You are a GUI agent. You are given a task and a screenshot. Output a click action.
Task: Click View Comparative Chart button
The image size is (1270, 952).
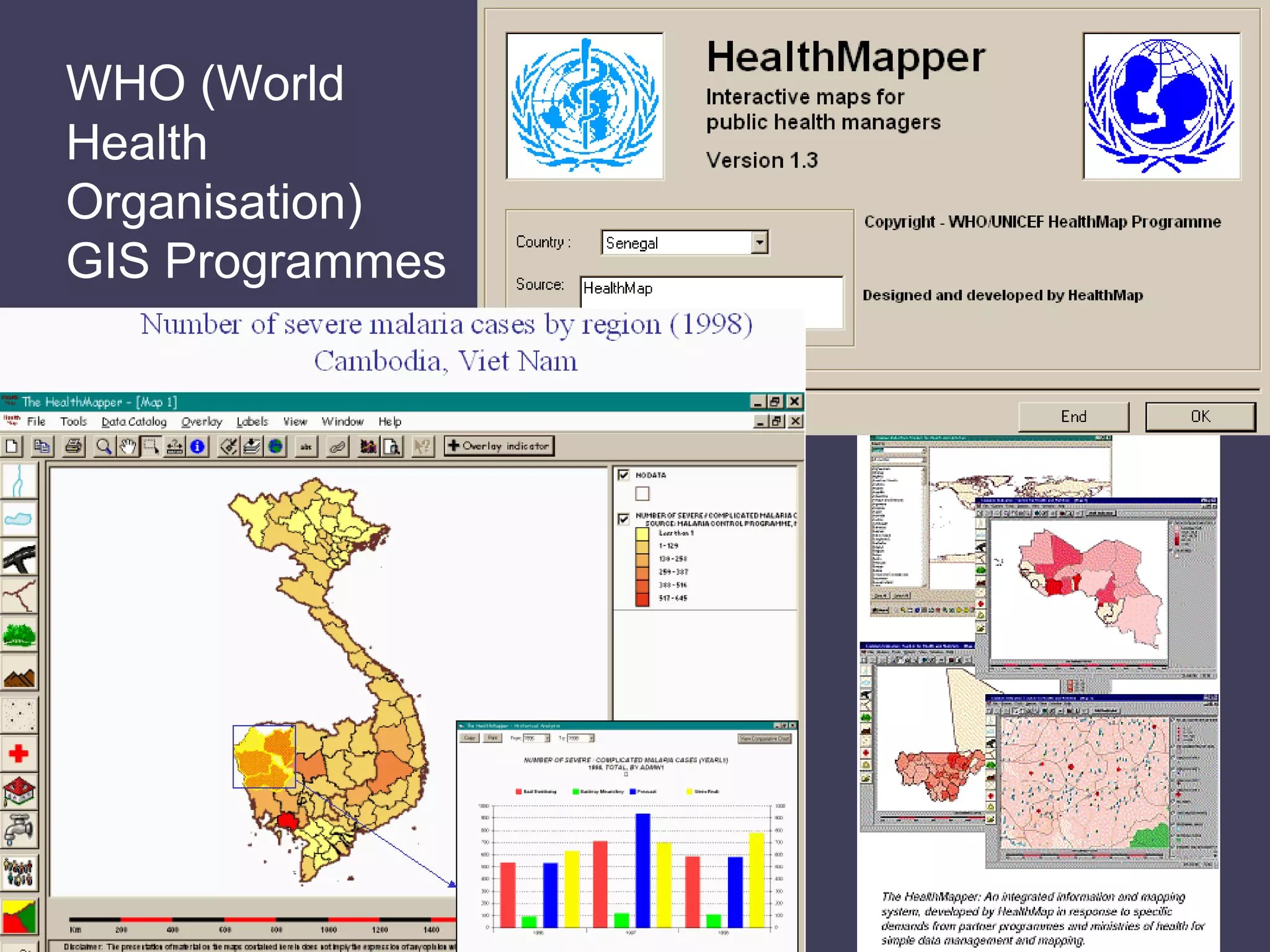[x=765, y=739]
